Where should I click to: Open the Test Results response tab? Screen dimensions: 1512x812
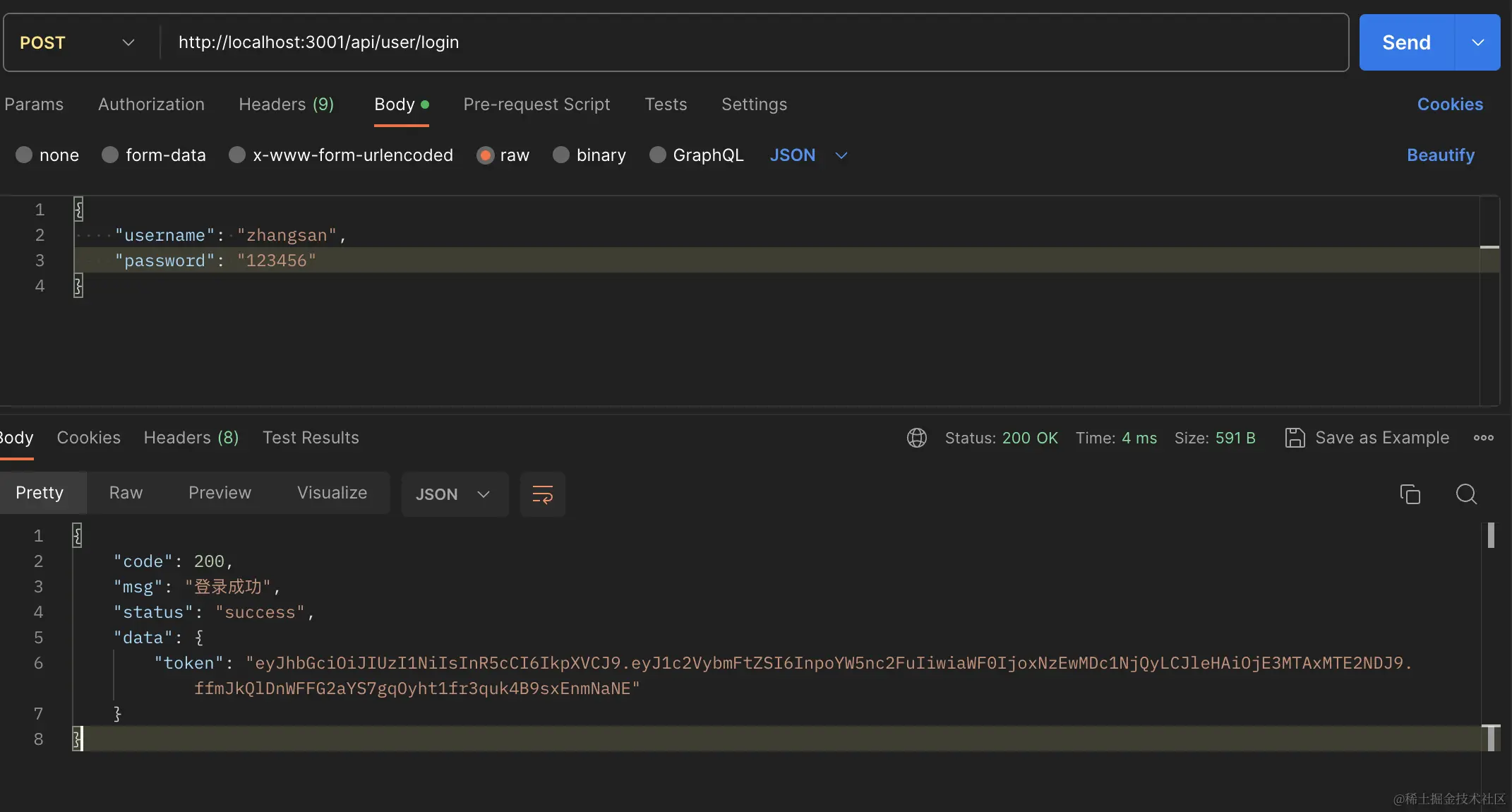pos(311,438)
